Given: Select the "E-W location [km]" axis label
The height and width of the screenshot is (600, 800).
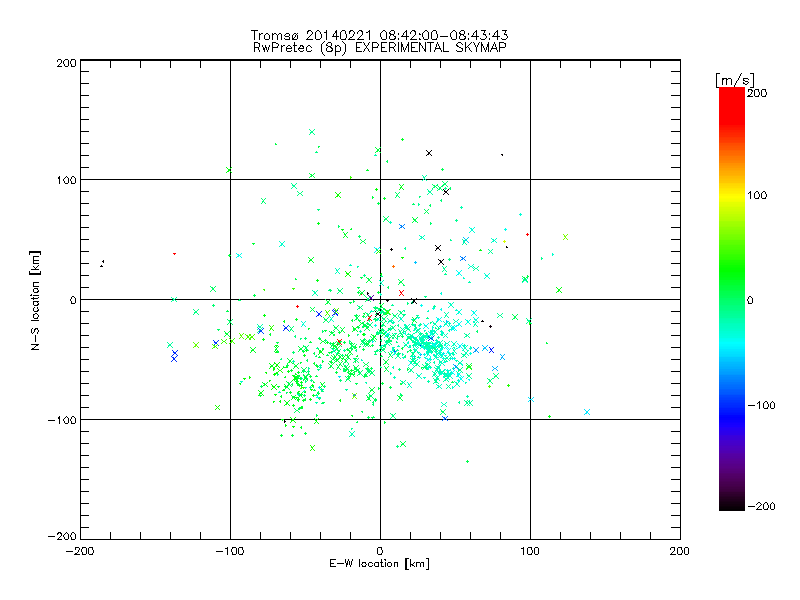Looking at the screenshot, I should click(379, 564).
